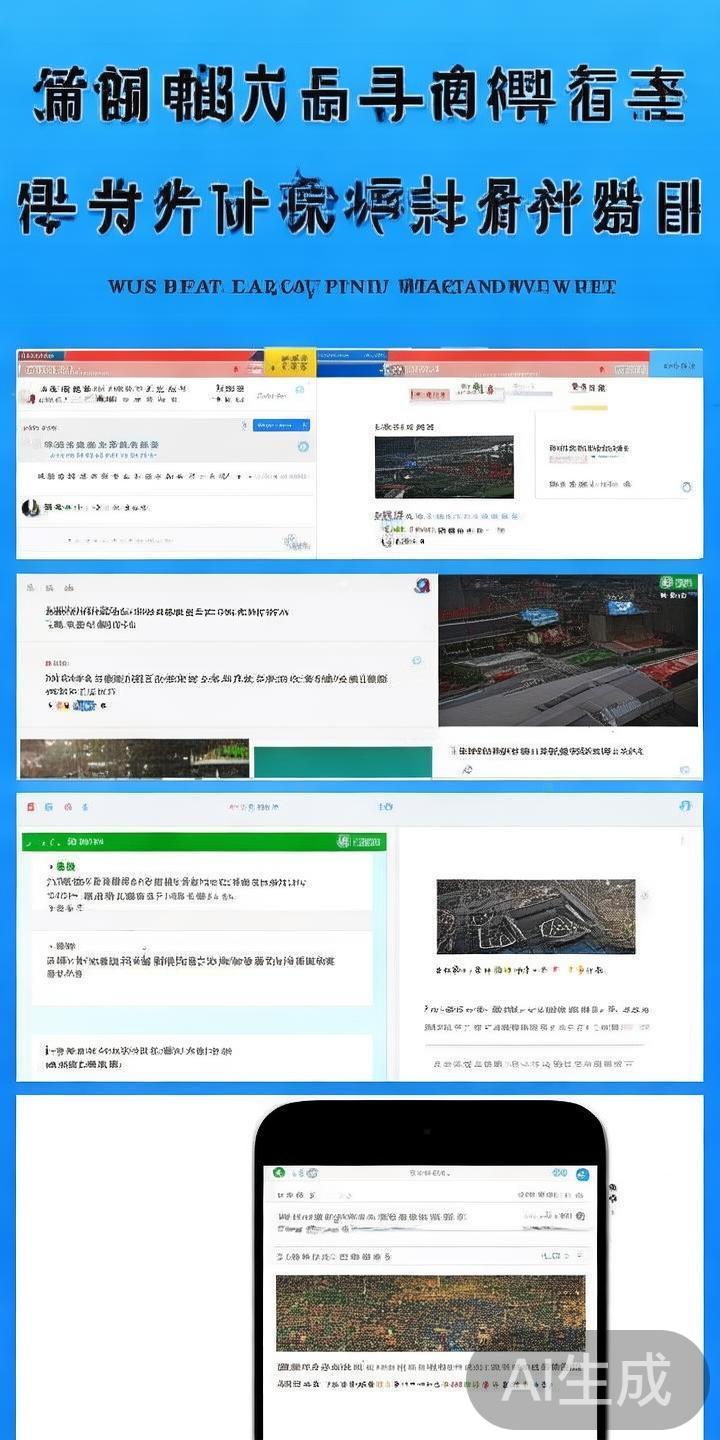Image resolution: width=720 pixels, height=1440 pixels.
Task: Click the green badge on large stadium photo
Action: (678, 584)
